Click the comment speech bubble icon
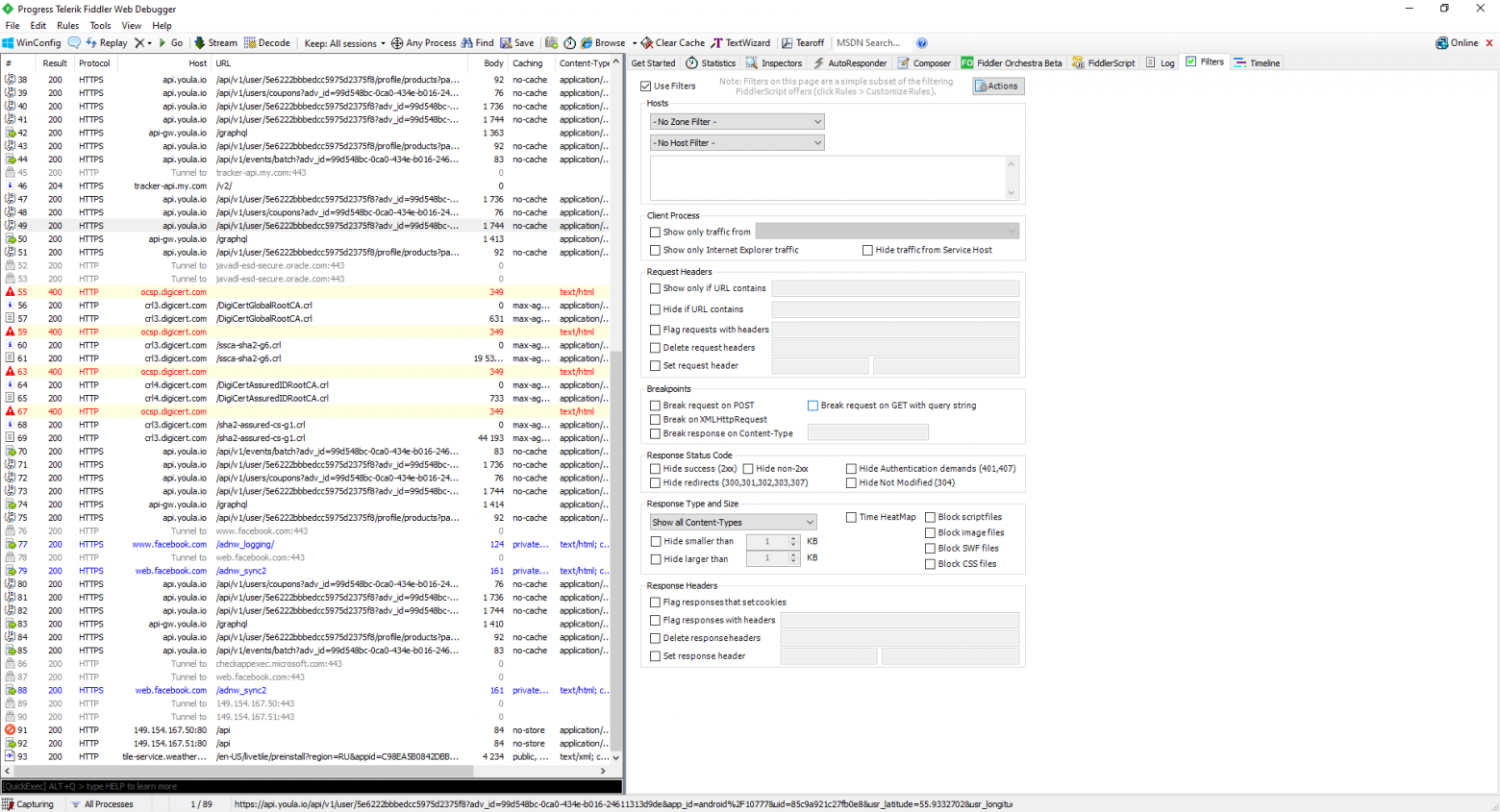The image size is (1500, 812). tap(74, 42)
